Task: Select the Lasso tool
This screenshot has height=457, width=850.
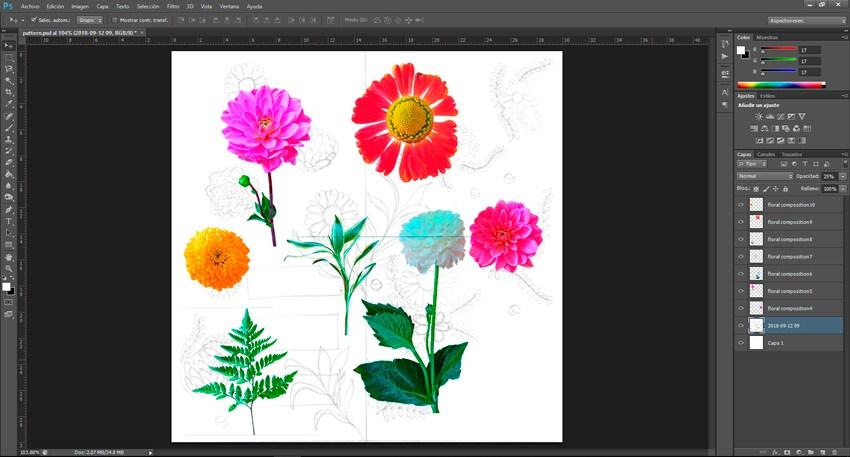Action: [x=9, y=69]
